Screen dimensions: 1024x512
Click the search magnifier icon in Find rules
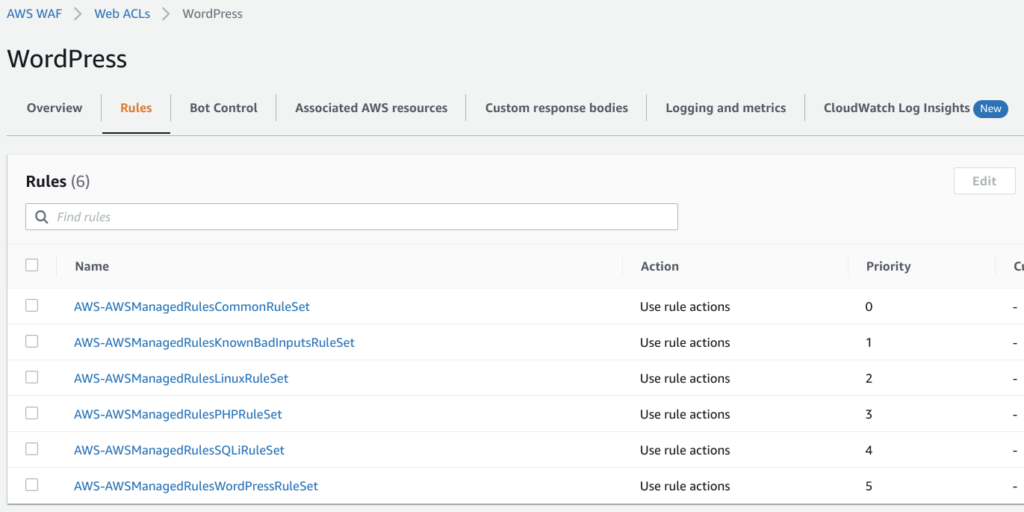coord(42,217)
